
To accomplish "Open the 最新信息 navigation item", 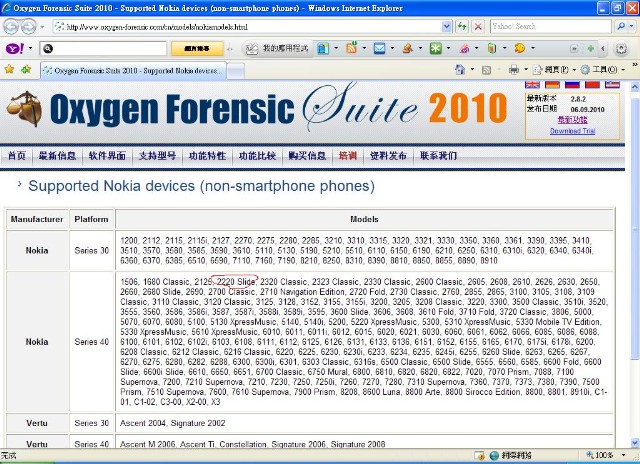I will click(57, 155).
